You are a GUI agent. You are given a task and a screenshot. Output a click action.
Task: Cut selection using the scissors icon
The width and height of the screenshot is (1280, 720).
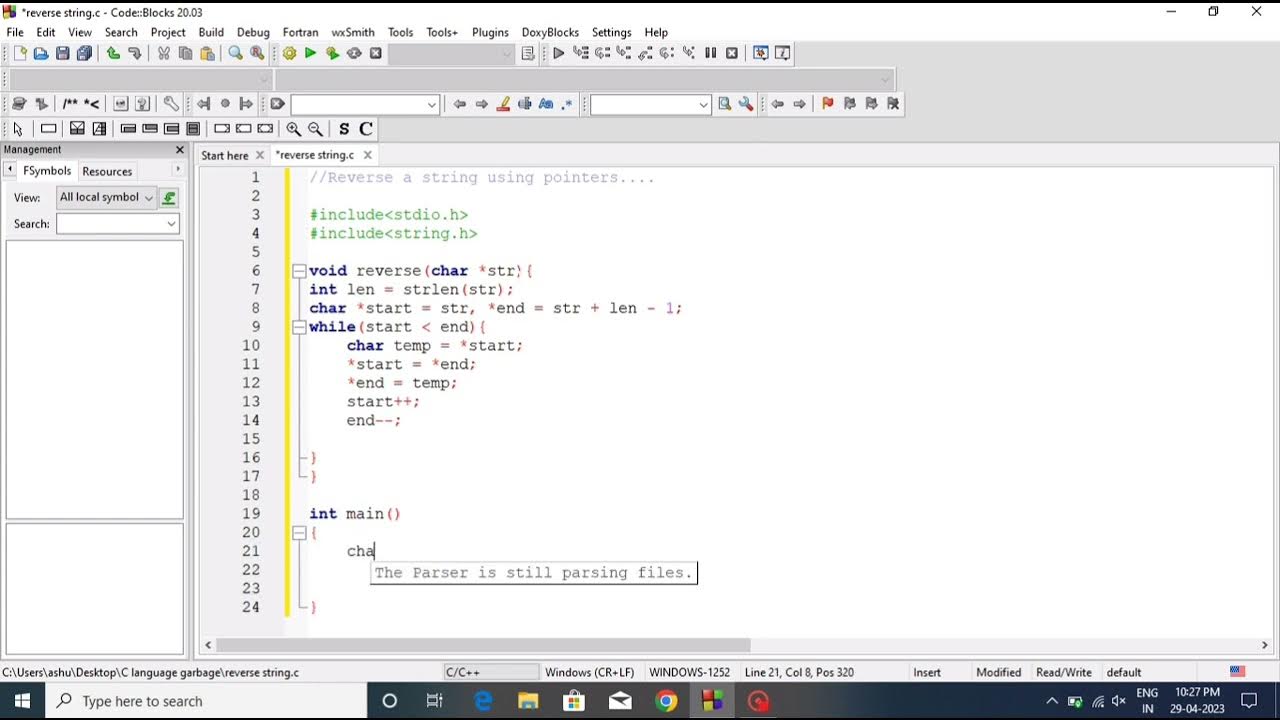tap(164, 53)
